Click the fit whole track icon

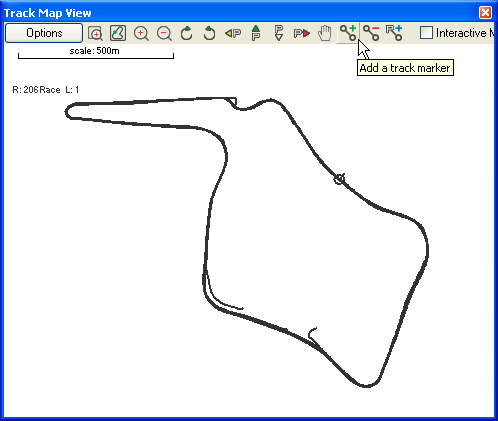[x=118, y=33]
